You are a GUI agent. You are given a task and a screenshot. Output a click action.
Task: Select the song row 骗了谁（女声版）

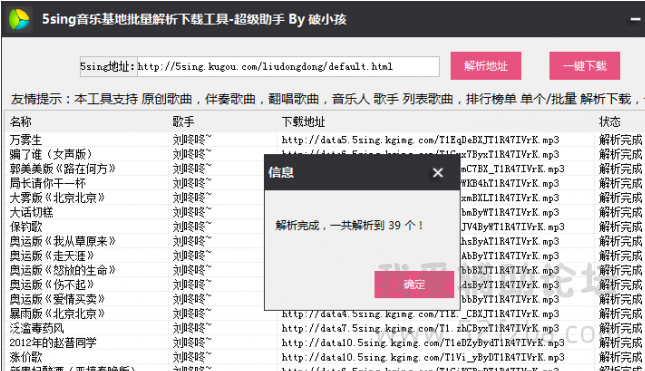[322, 154]
